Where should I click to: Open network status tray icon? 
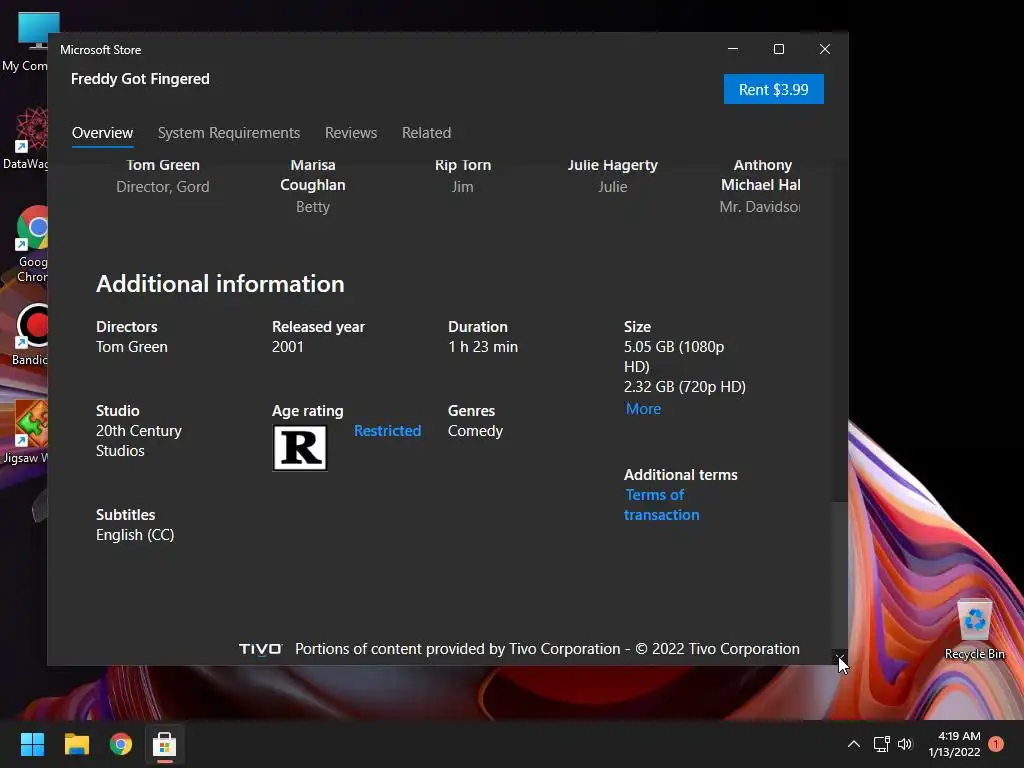882,744
